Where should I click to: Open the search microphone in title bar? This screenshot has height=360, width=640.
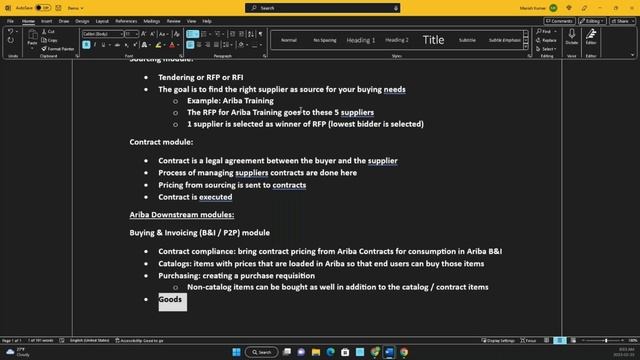(396, 8)
